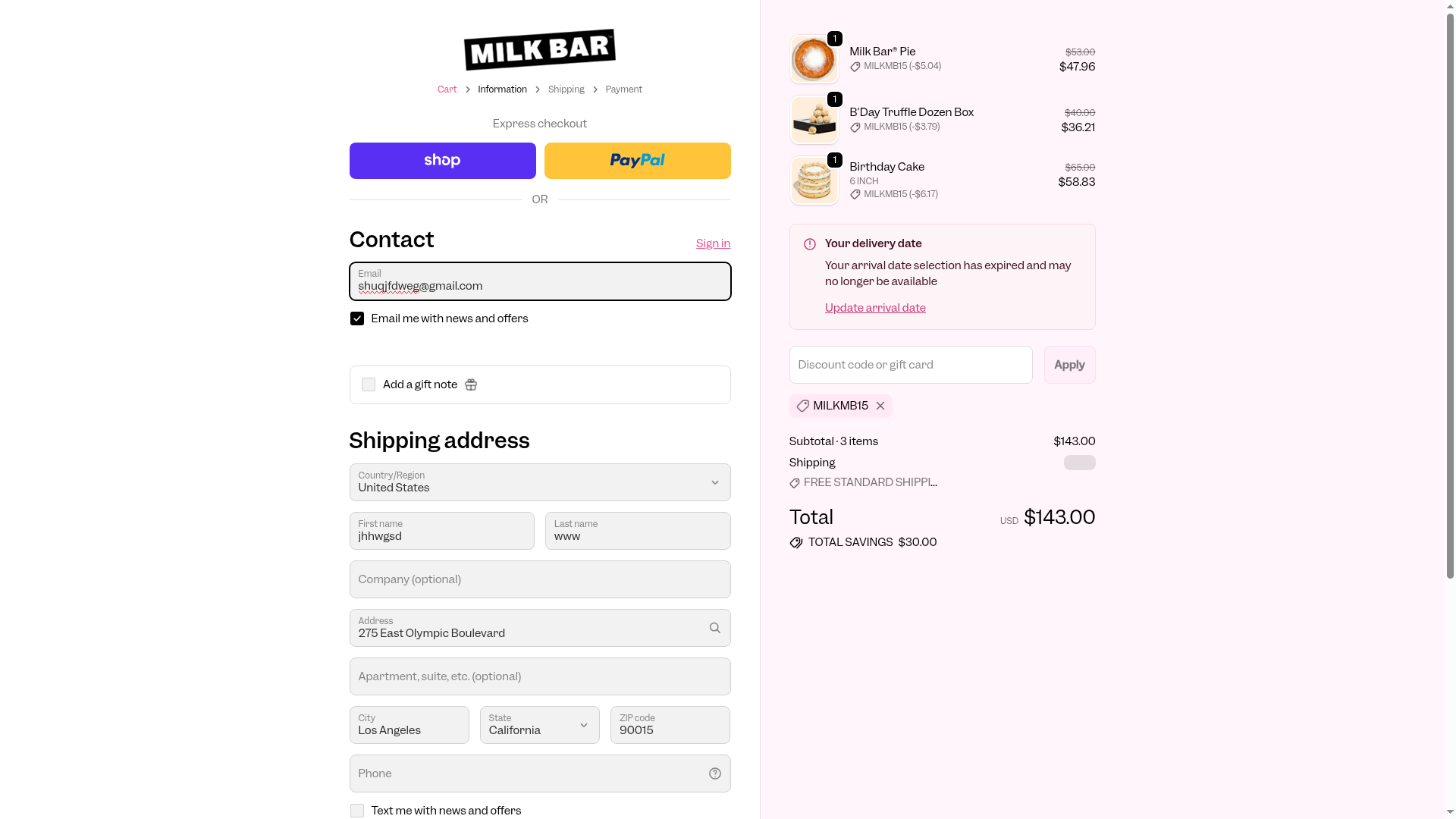Click the Shipping breadcrumb step
Screen dimensions: 1456x819
coord(566,89)
